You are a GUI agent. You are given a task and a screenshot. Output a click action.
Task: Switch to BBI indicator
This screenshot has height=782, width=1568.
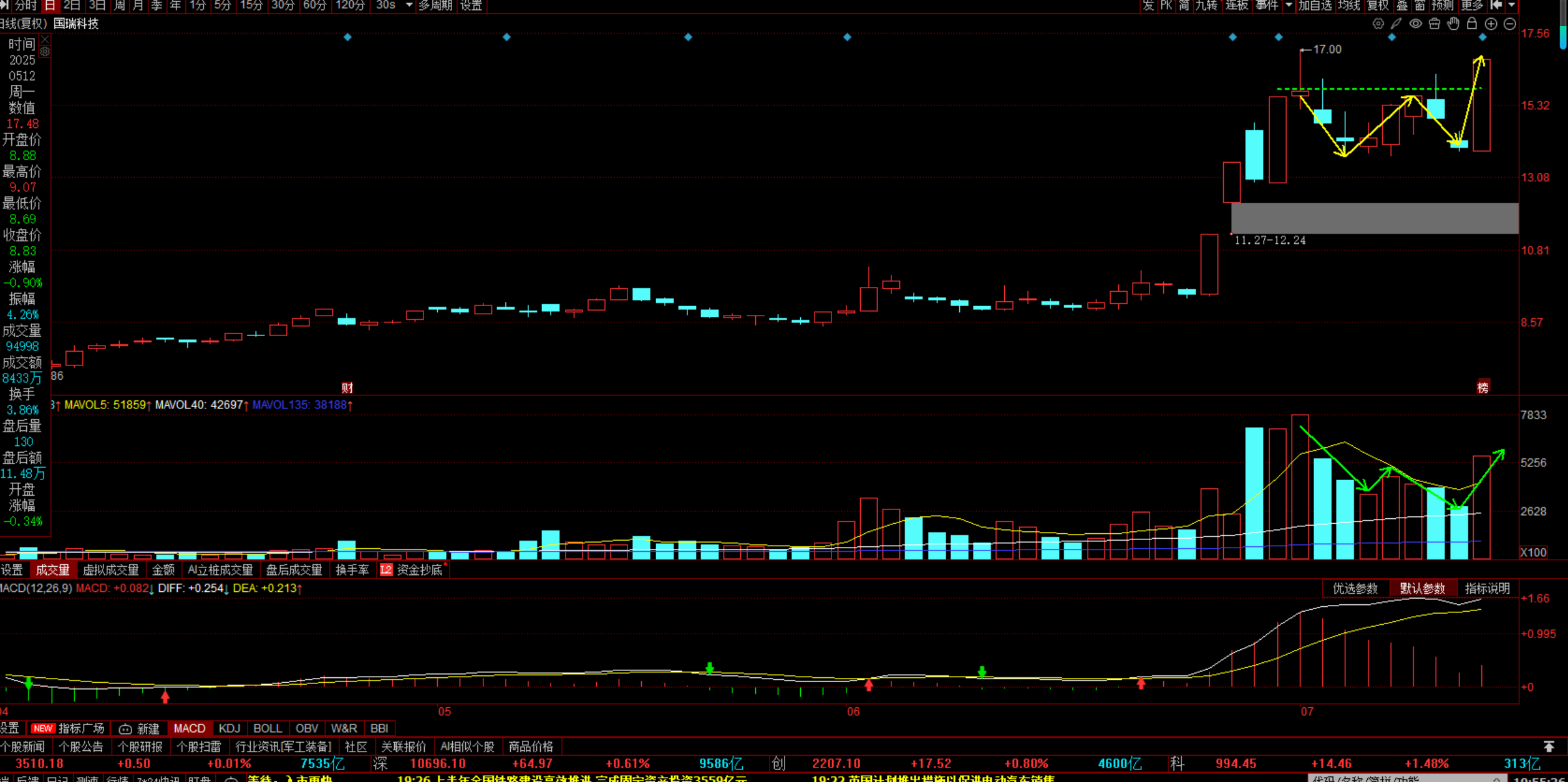click(x=379, y=728)
